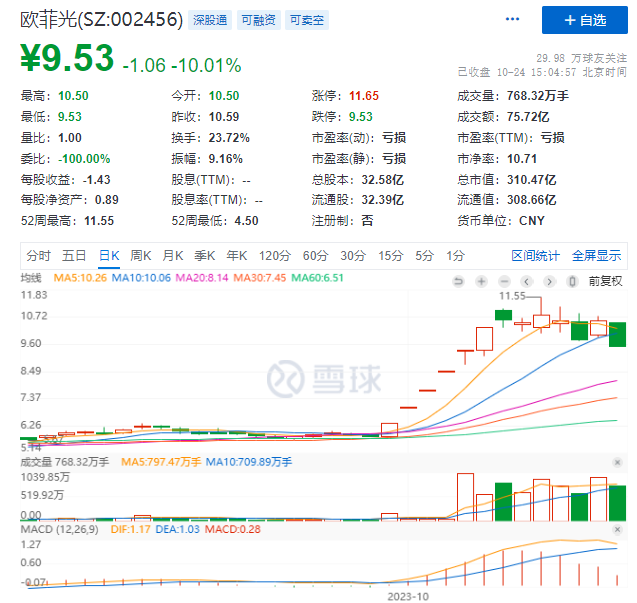Select the 周K chart tab
Screen dimensions: 637x603
141,256
